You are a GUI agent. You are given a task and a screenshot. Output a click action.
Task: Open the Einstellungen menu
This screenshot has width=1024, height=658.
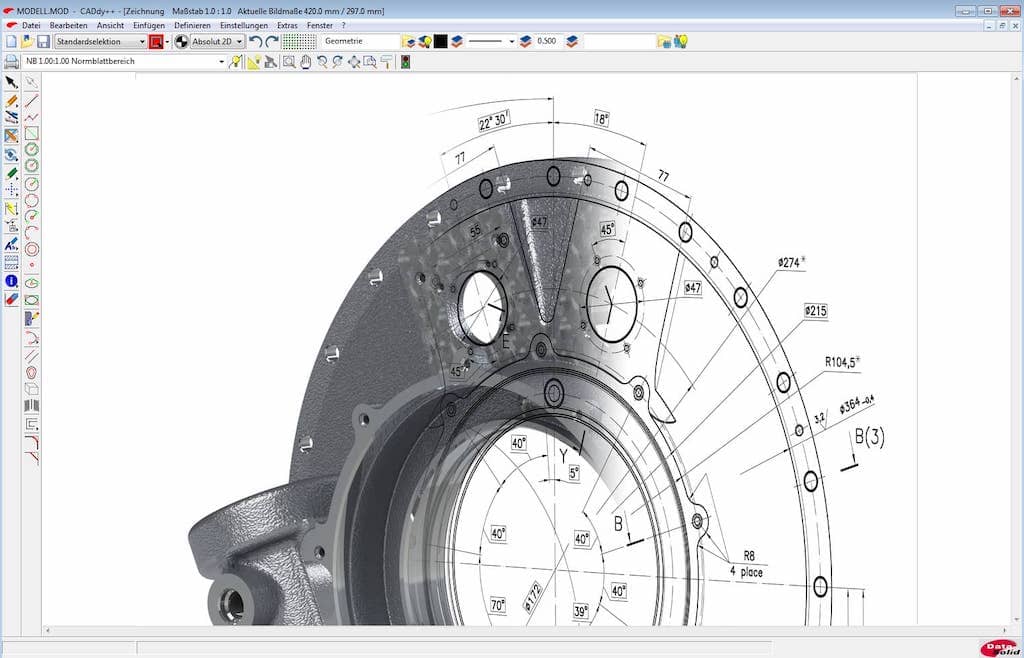point(244,25)
